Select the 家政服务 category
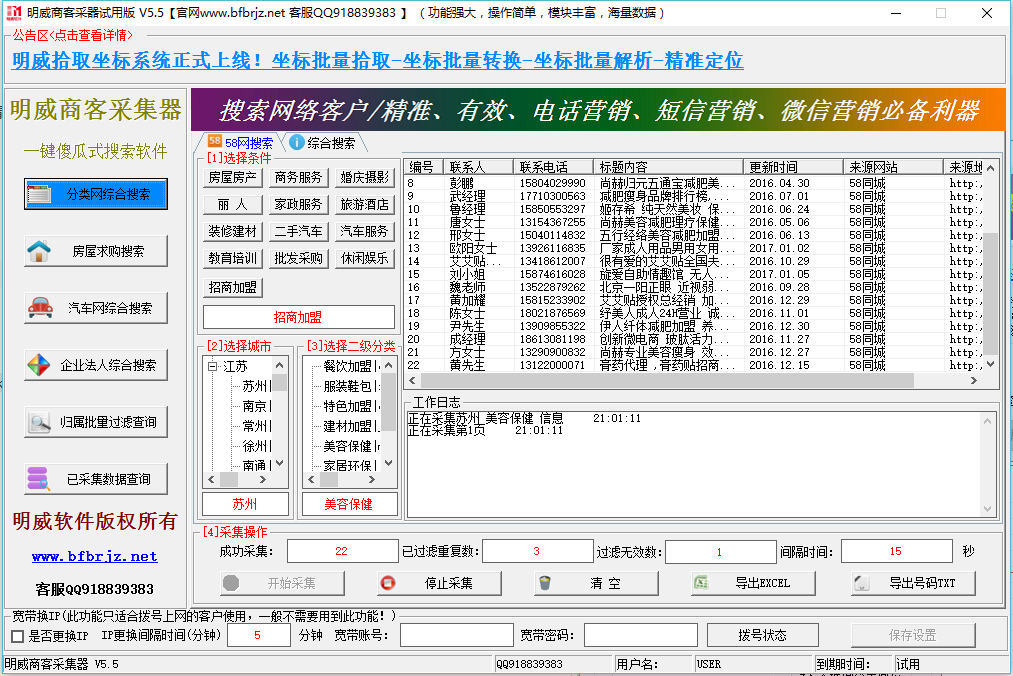This screenshot has height=676, width=1013. 298,204
